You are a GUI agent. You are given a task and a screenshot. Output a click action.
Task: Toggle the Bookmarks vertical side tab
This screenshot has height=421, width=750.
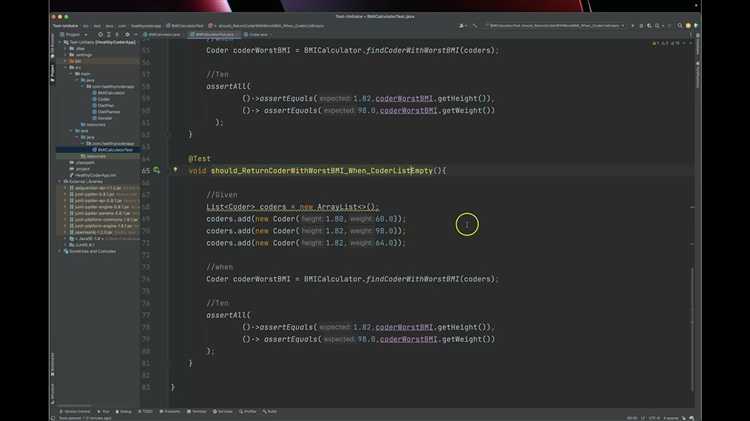click(x=52, y=365)
